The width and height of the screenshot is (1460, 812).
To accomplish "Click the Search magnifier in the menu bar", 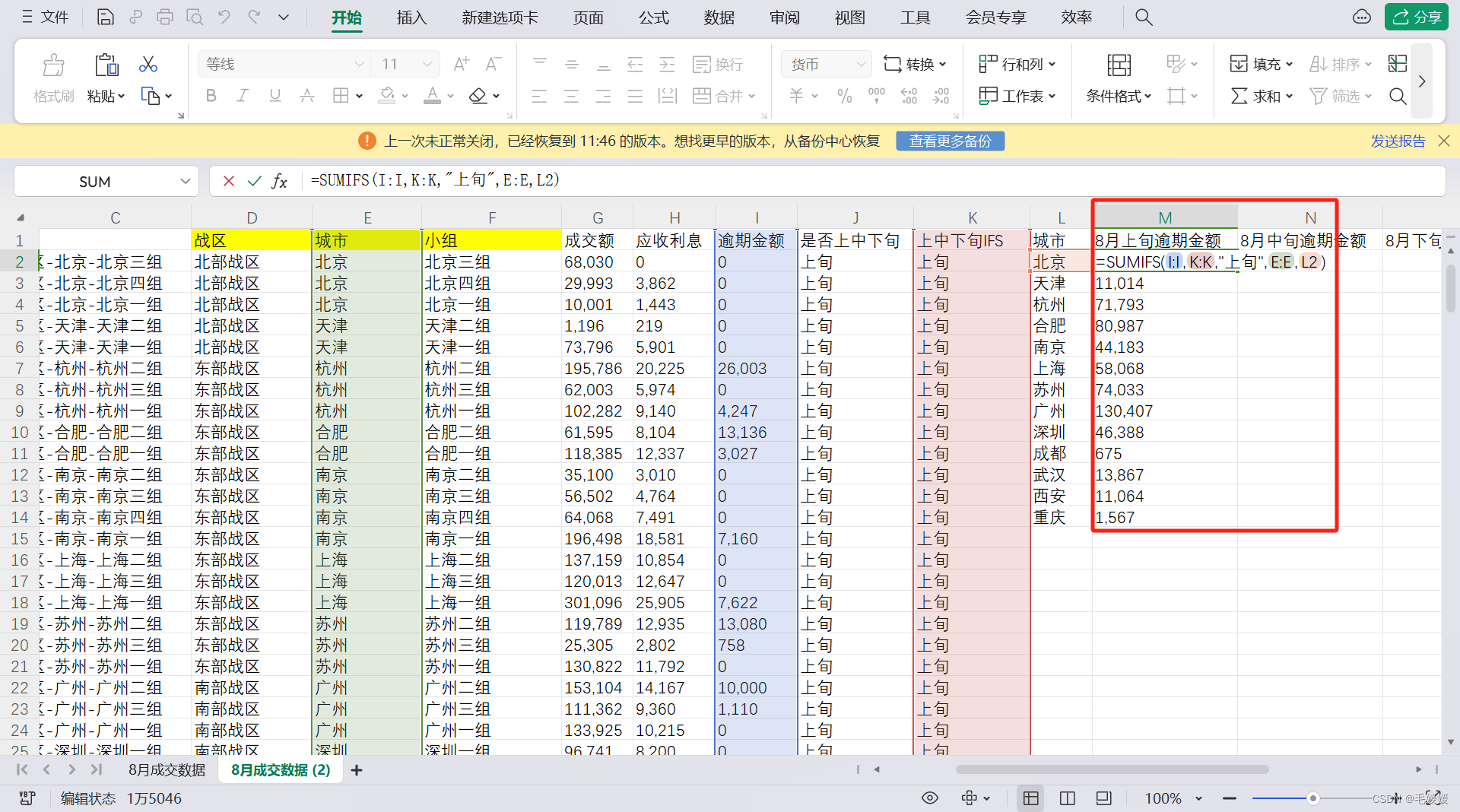I will 1144,17.
